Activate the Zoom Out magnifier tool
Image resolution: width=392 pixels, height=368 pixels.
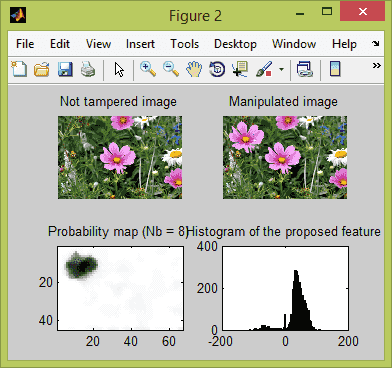coord(171,69)
